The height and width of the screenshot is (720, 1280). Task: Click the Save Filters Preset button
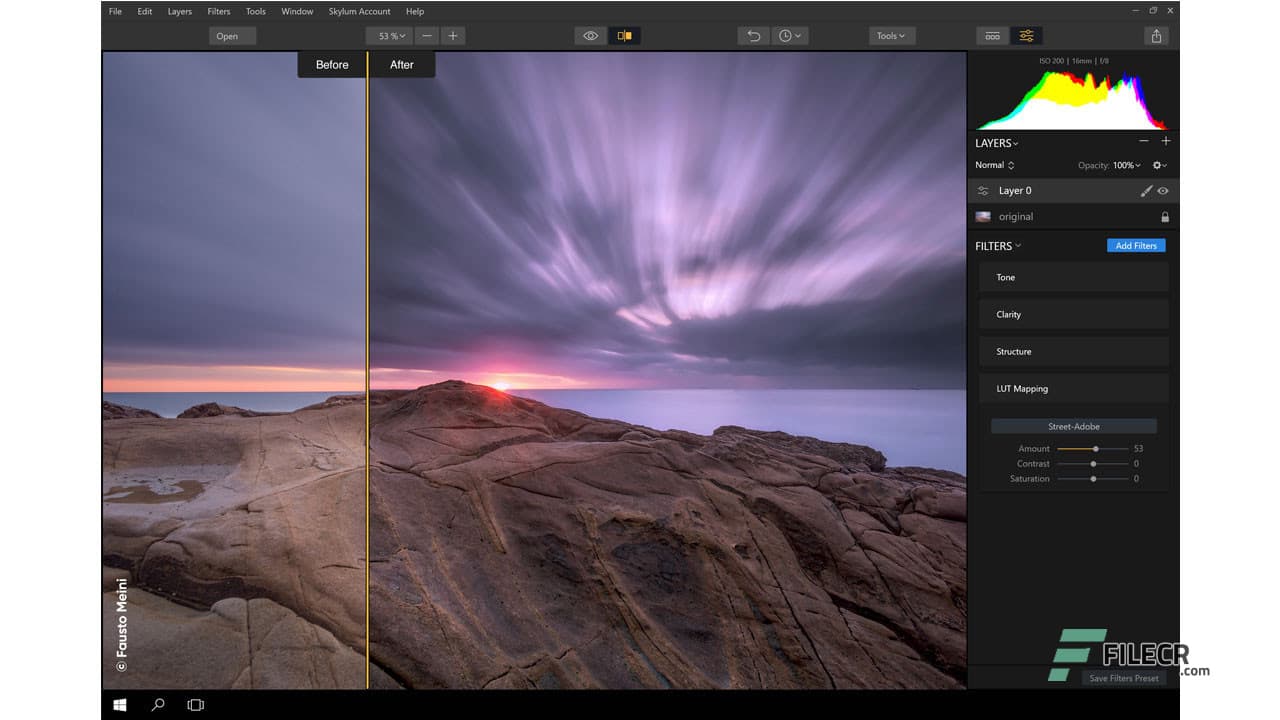tap(1123, 677)
